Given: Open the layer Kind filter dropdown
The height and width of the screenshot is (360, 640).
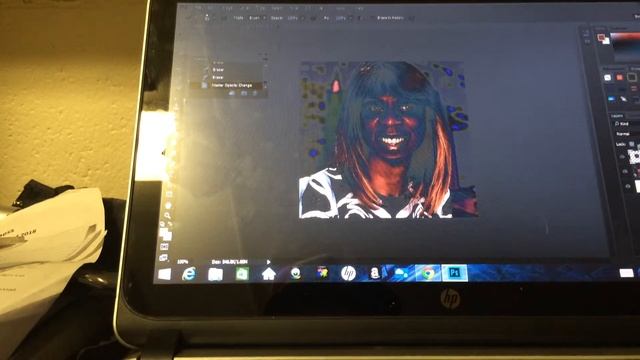Looking at the screenshot, I should tap(624, 123).
